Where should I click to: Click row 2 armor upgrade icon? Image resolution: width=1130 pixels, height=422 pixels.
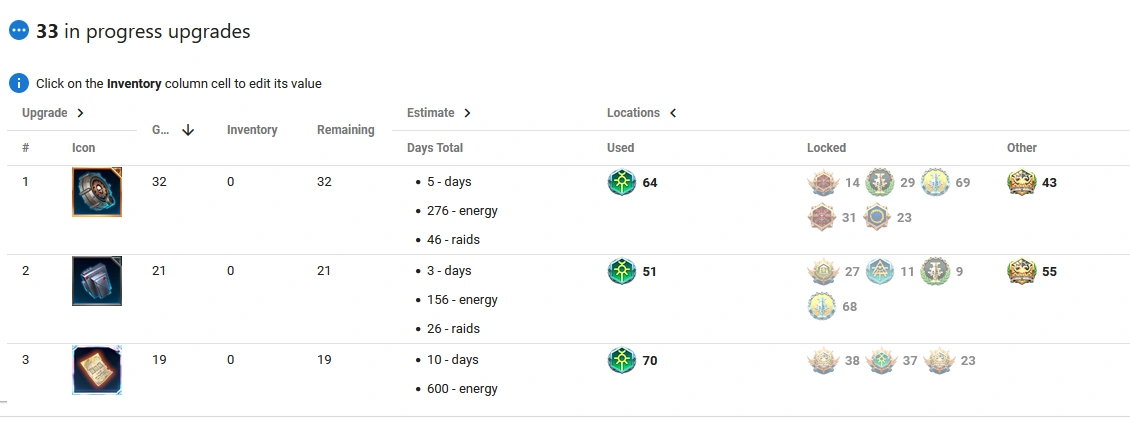click(x=97, y=281)
